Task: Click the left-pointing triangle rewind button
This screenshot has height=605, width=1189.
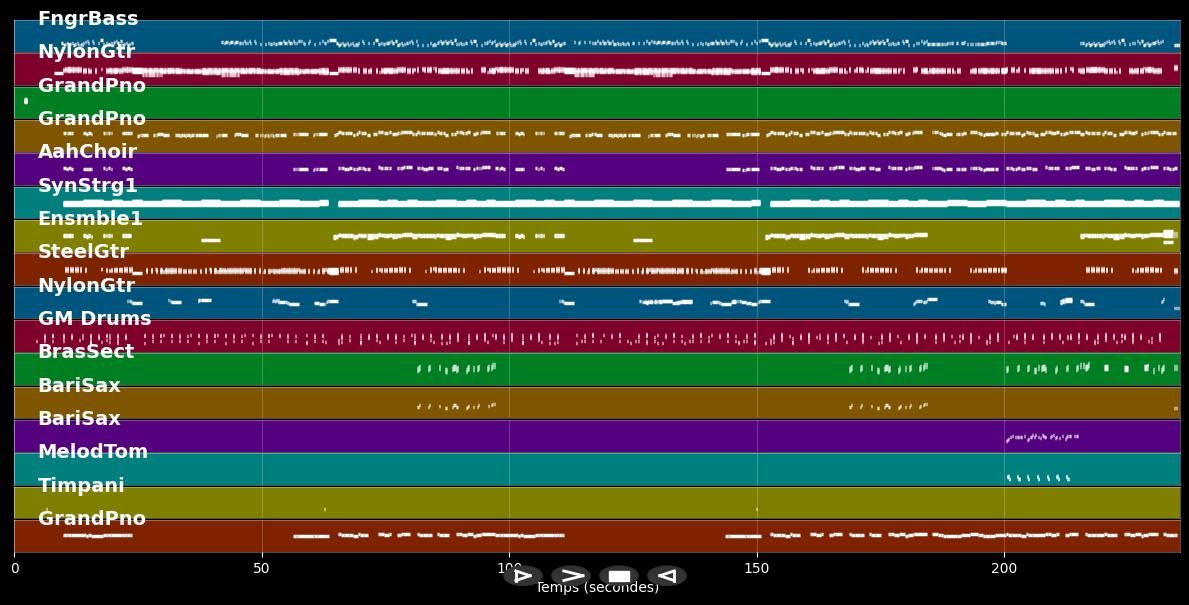Action: [x=666, y=576]
